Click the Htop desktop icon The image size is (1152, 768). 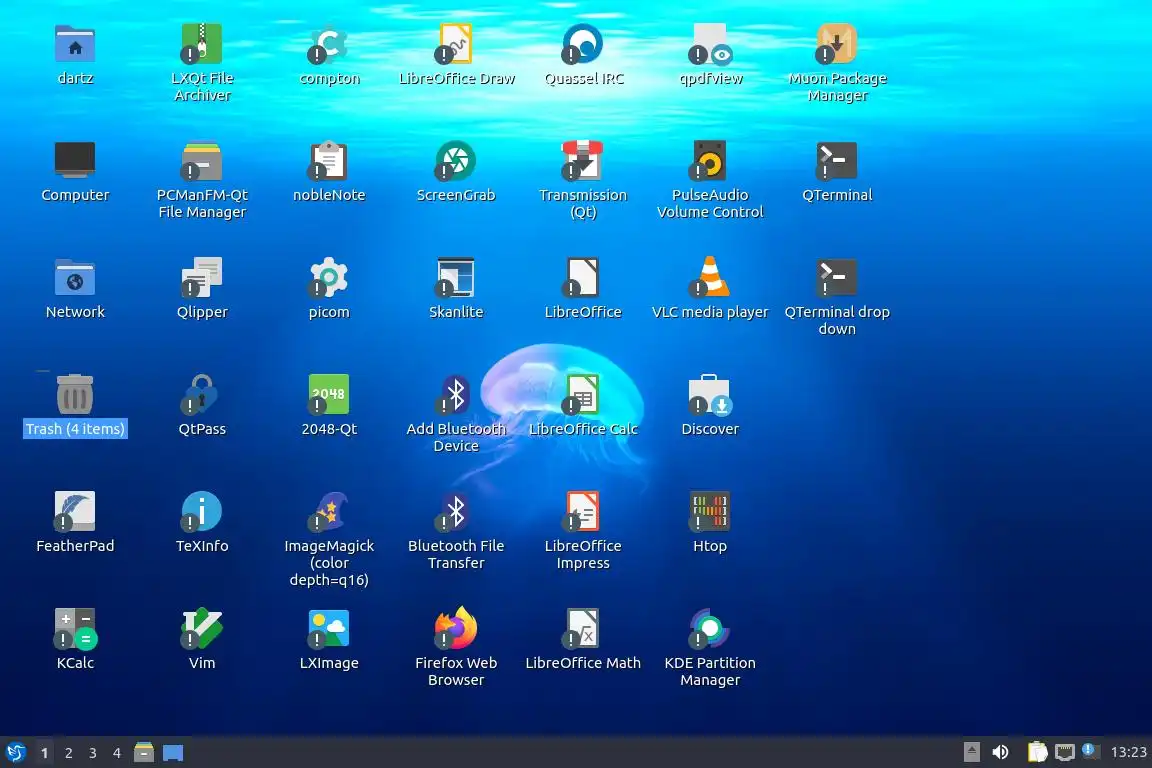pos(710,512)
